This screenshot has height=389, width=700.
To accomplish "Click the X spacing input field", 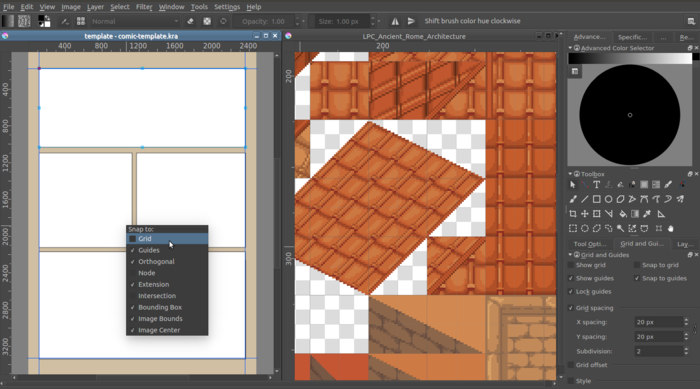I will click(659, 322).
